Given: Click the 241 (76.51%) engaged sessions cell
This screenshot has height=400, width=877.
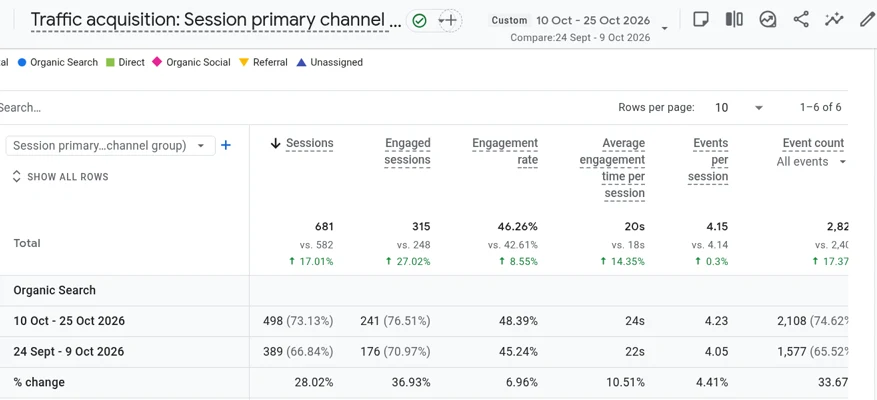Looking at the screenshot, I should coord(395,321).
